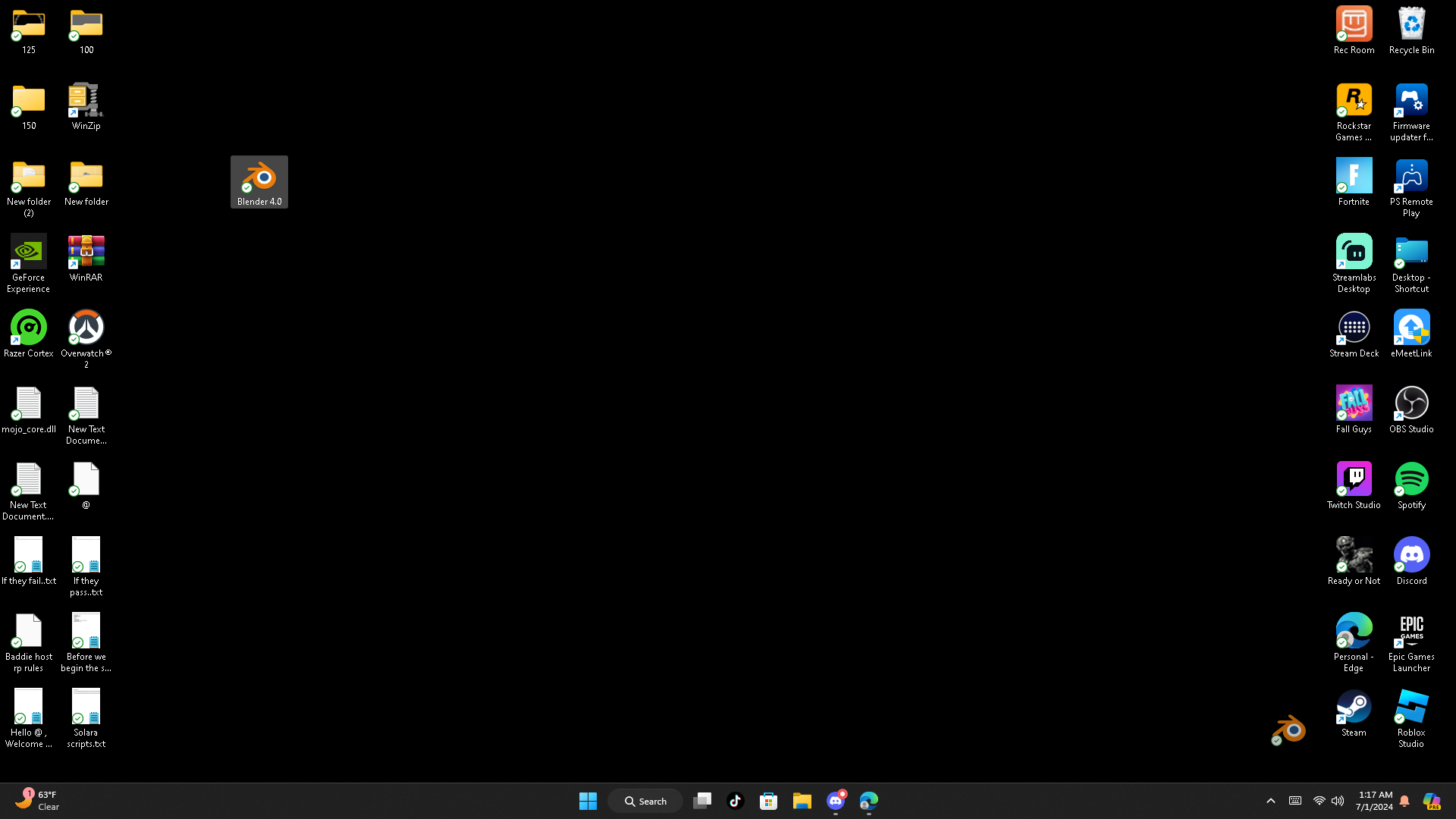
Task: Select the mojo_core.dll file
Action: tap(29, 409)
